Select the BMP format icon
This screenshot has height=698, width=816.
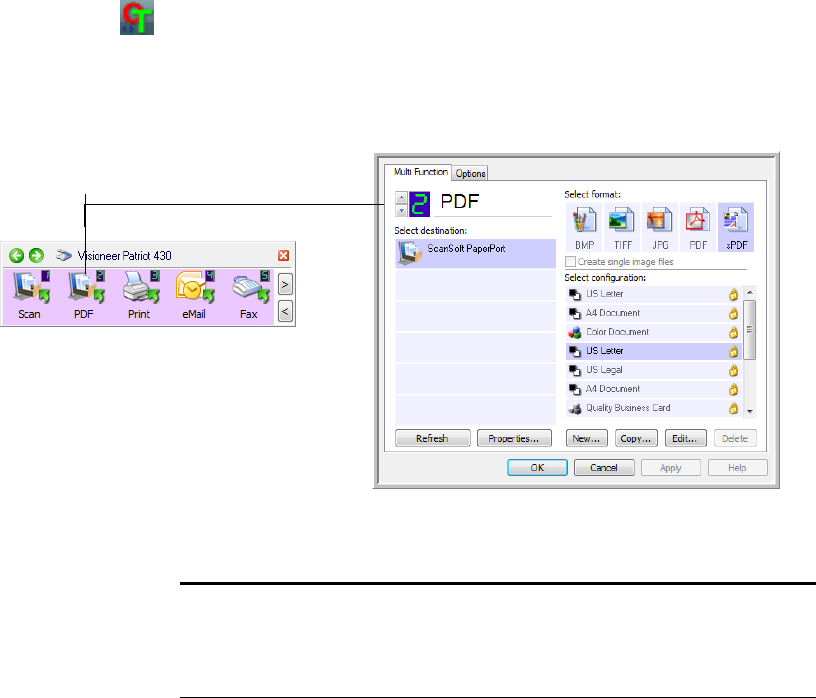584,228
